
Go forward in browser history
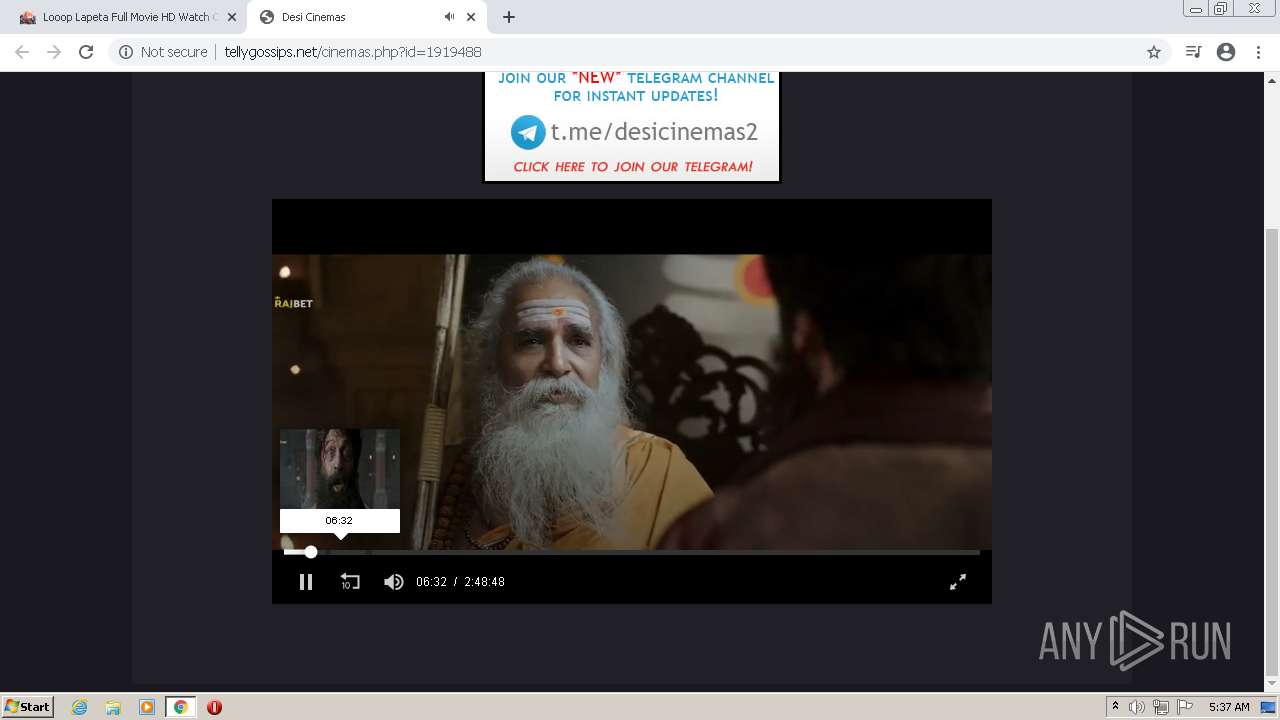[x=54, y=52]
